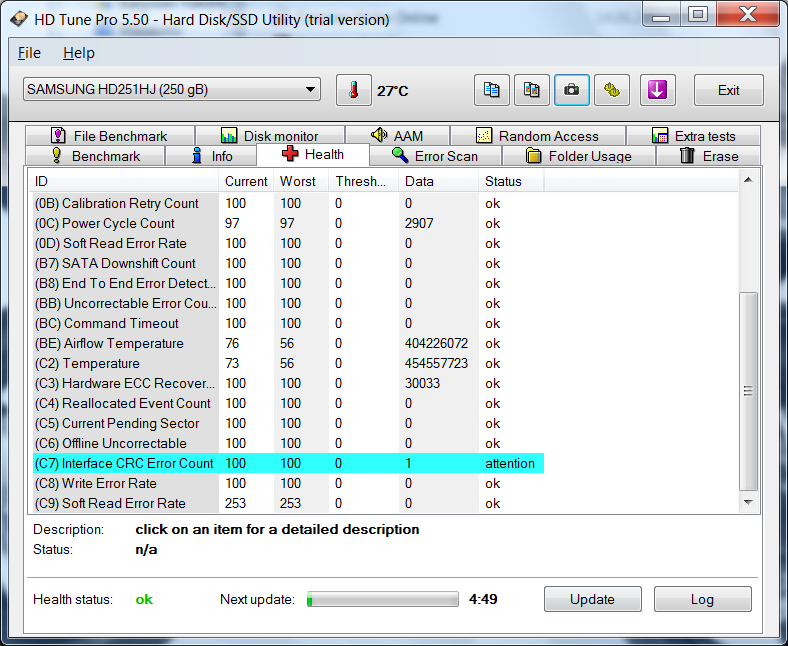Open the options tools icon
Screen dimensions: 788x646
click(612, 90)
